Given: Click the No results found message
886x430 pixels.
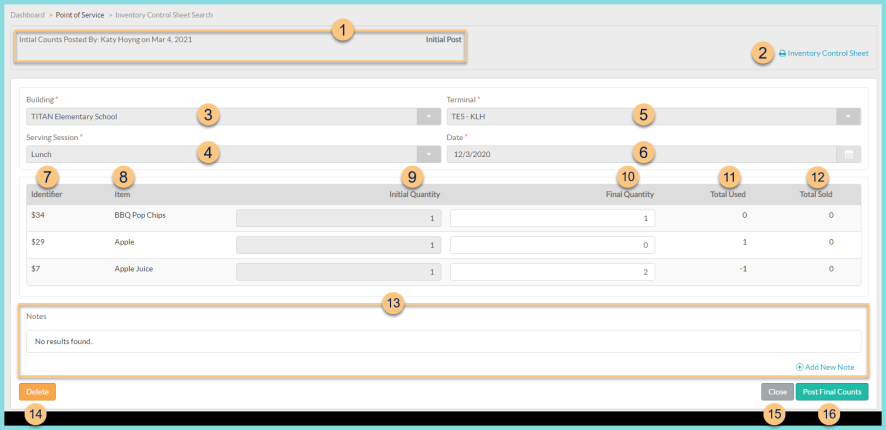Looking at the screenshot, I should coord(64,341).
